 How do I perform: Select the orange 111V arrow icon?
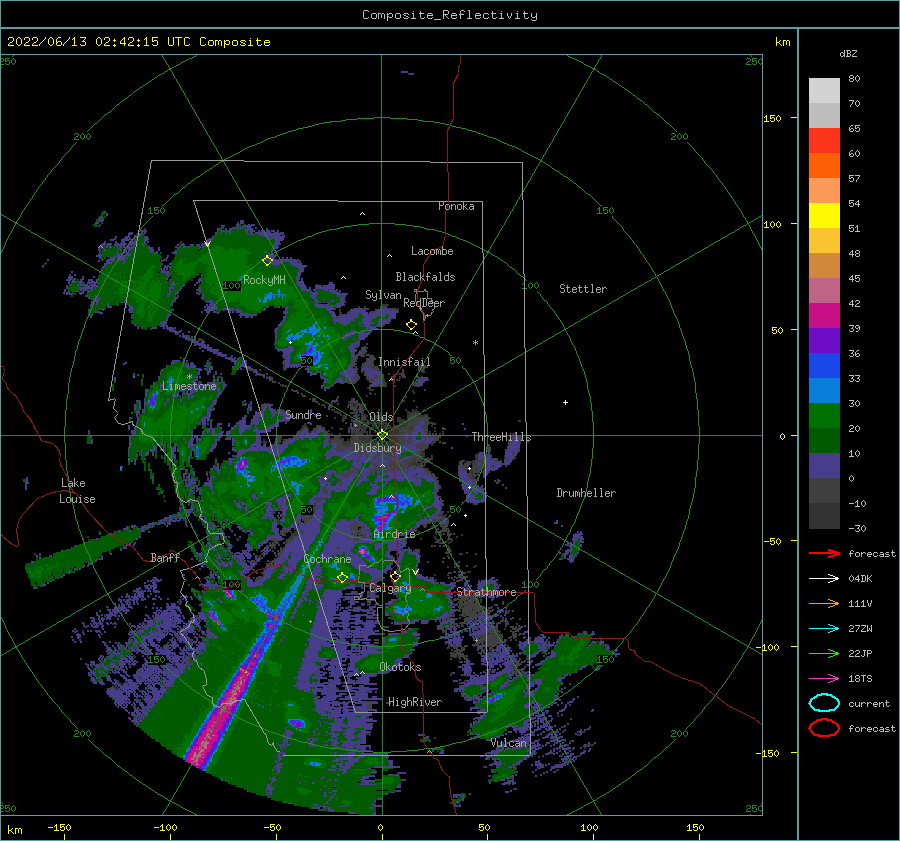click(x=824, y=603)
